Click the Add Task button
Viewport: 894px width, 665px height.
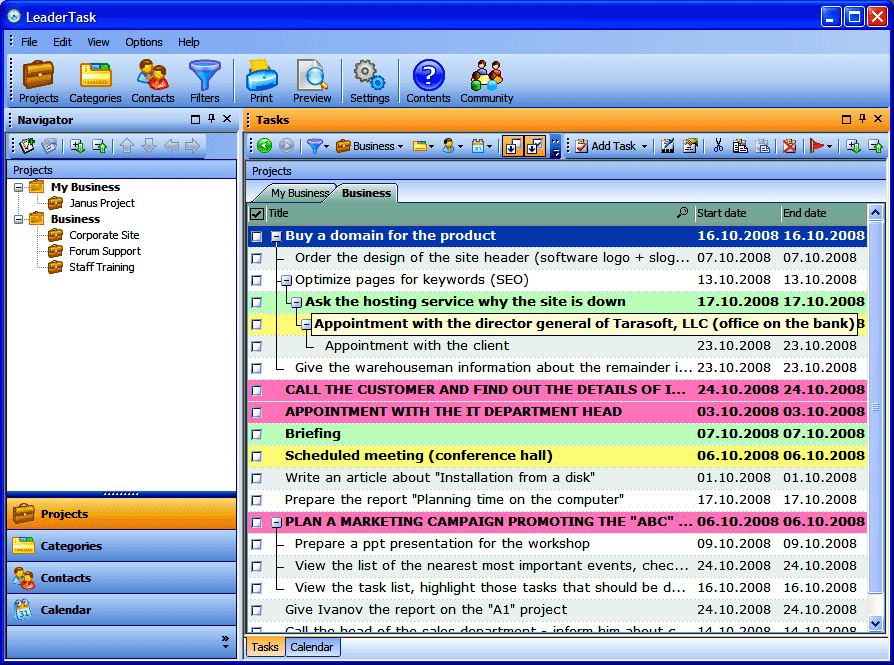[606, 146]
